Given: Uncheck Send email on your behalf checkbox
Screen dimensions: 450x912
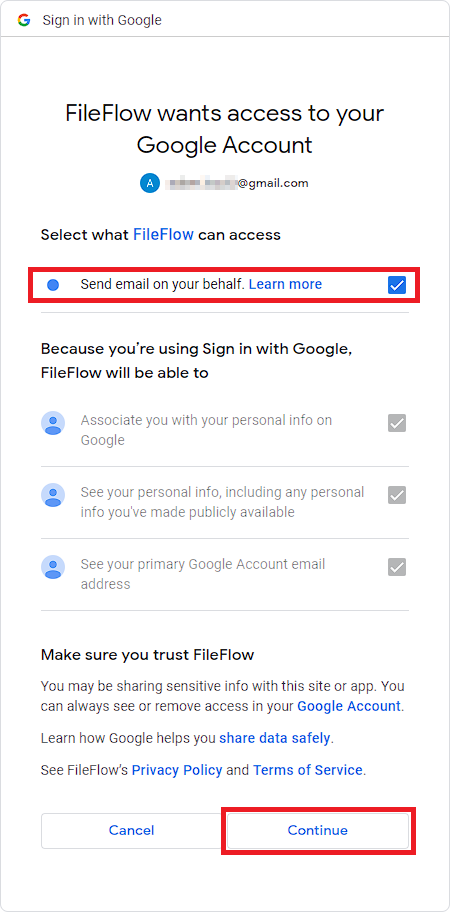Looking at the screenshot, I should pyautogui.click(x=397, y=285).
